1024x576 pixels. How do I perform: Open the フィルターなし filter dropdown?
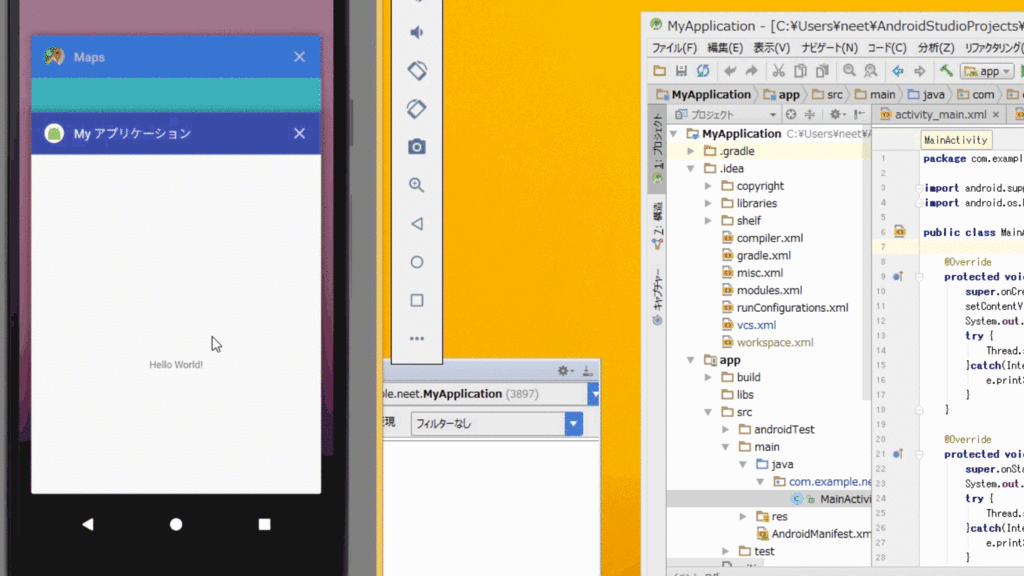coord(496,424)
